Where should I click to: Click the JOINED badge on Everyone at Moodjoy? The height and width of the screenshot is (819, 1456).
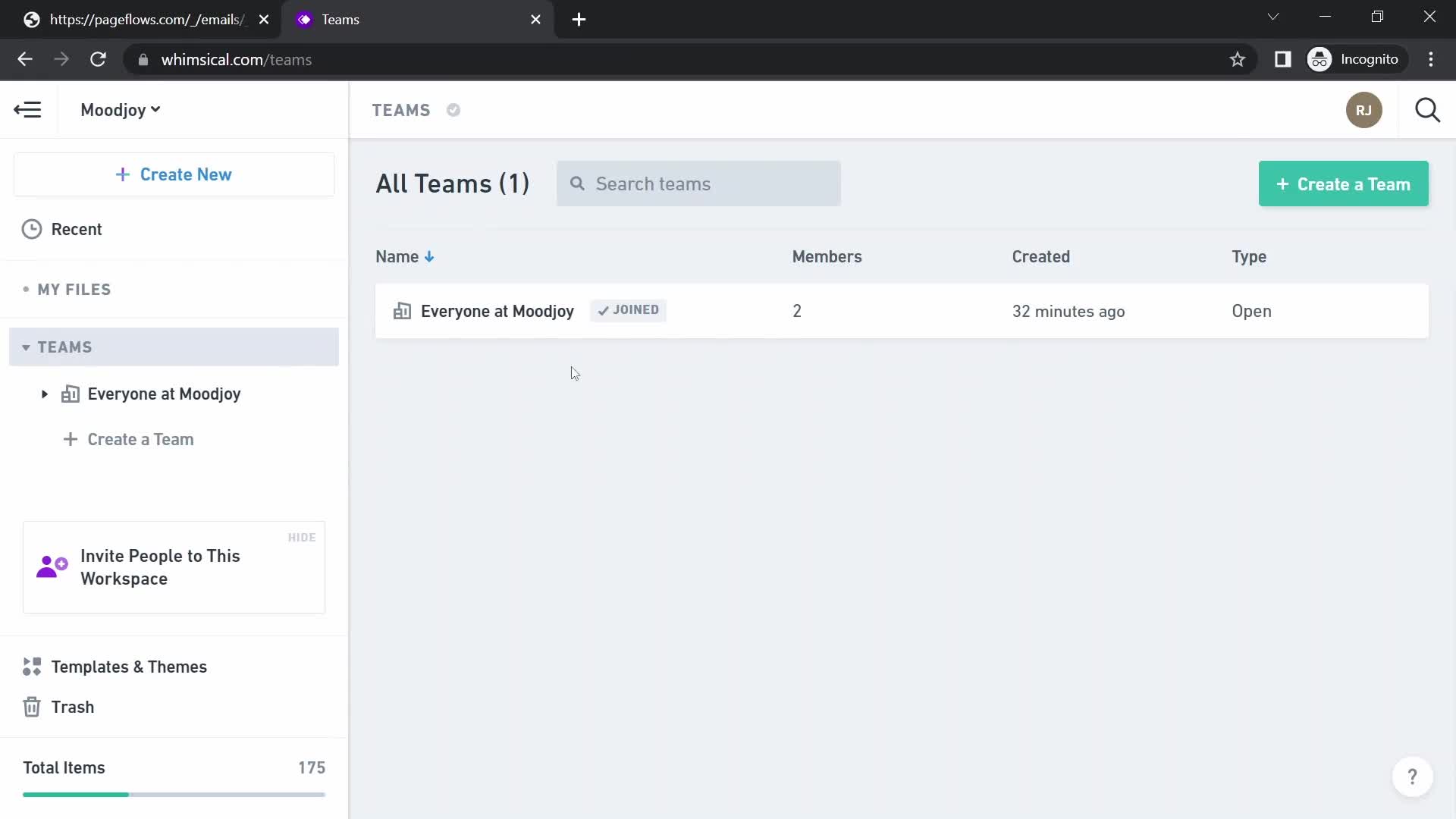pos(628,310)
